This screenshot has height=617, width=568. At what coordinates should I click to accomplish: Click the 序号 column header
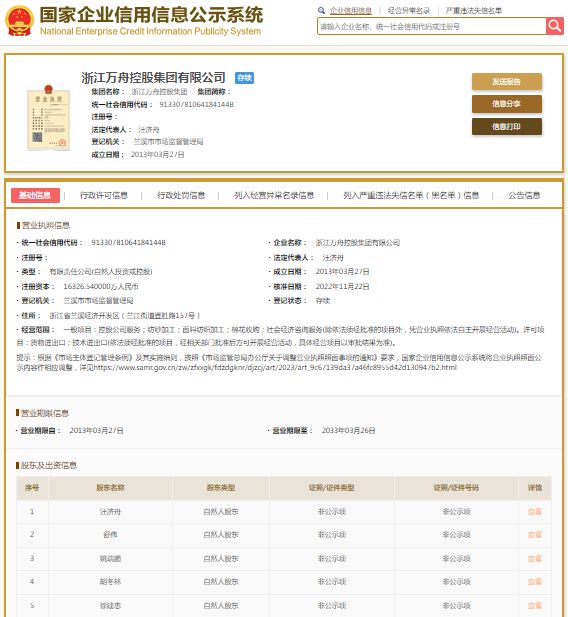32,488
